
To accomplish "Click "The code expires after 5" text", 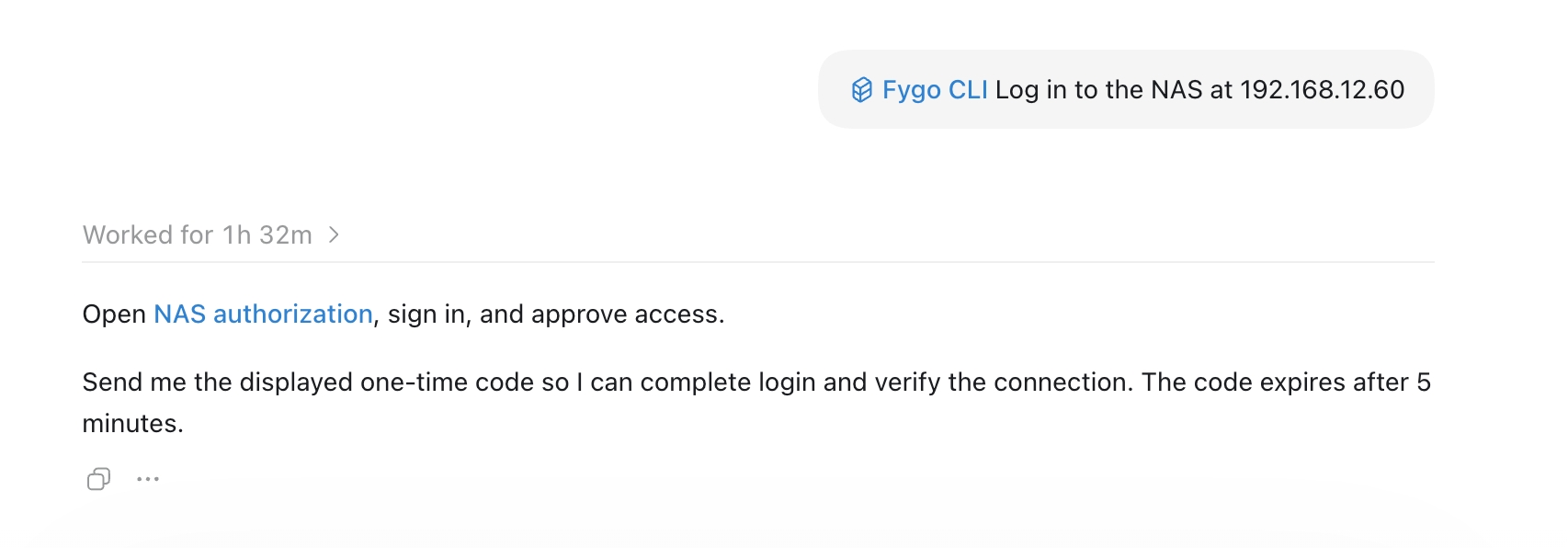I will pyautogui.click(x=1286, y=382).
